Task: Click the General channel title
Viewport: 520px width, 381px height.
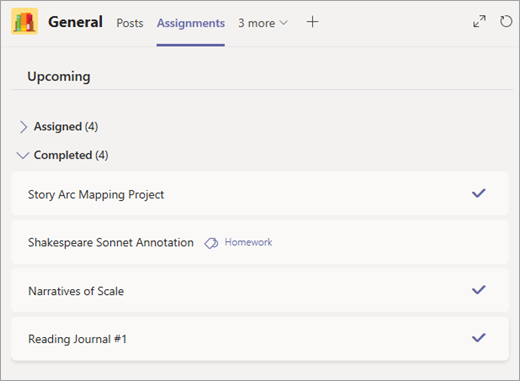Action: [x=75, y=22]
